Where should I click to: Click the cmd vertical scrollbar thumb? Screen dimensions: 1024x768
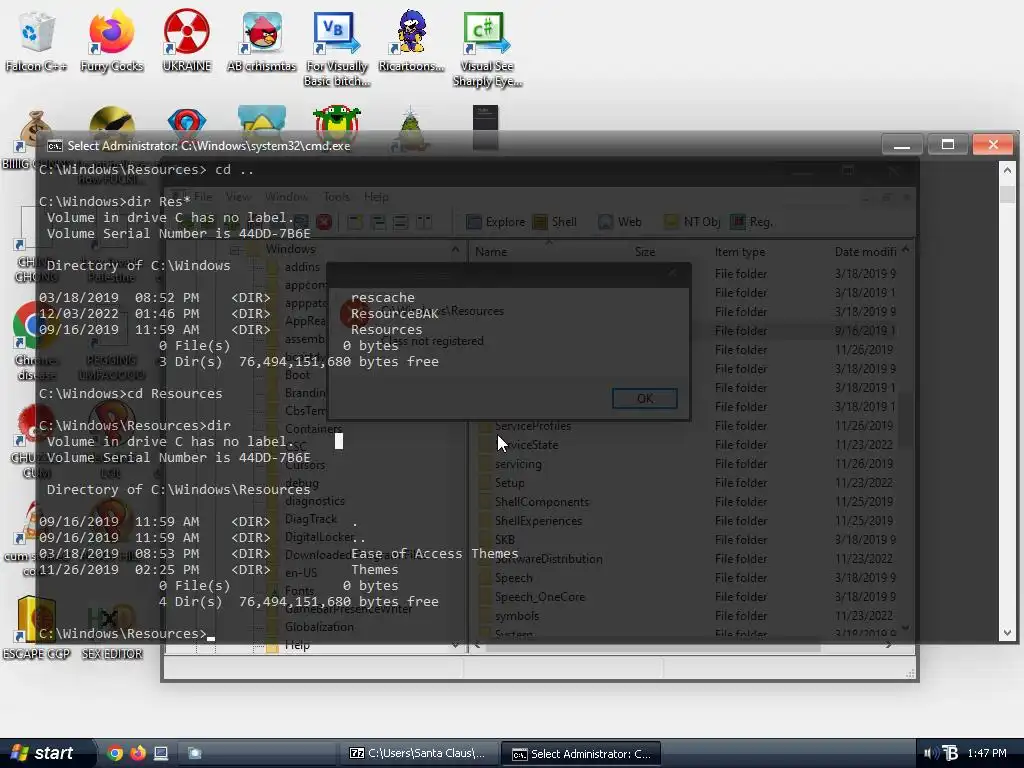coord(1007,193)
